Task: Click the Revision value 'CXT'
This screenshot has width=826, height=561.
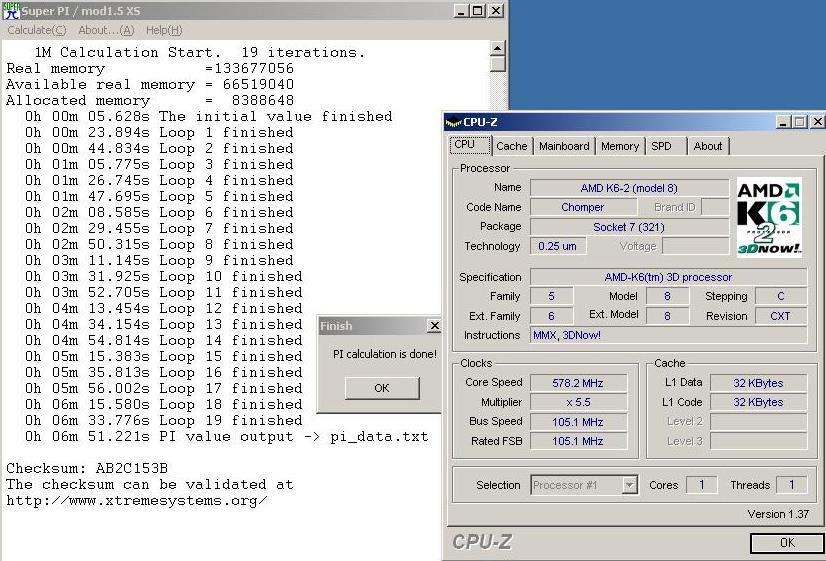Action: pos(781,316)
